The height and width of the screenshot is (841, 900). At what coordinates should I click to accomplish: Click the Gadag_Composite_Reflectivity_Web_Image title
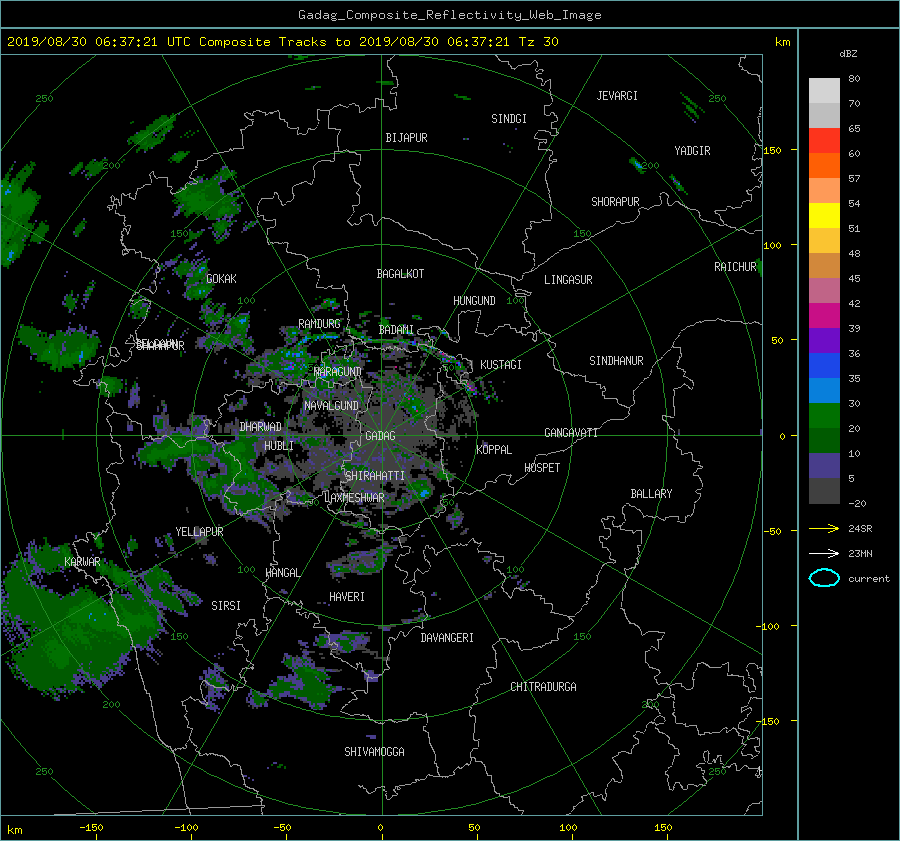click(449, 15)
